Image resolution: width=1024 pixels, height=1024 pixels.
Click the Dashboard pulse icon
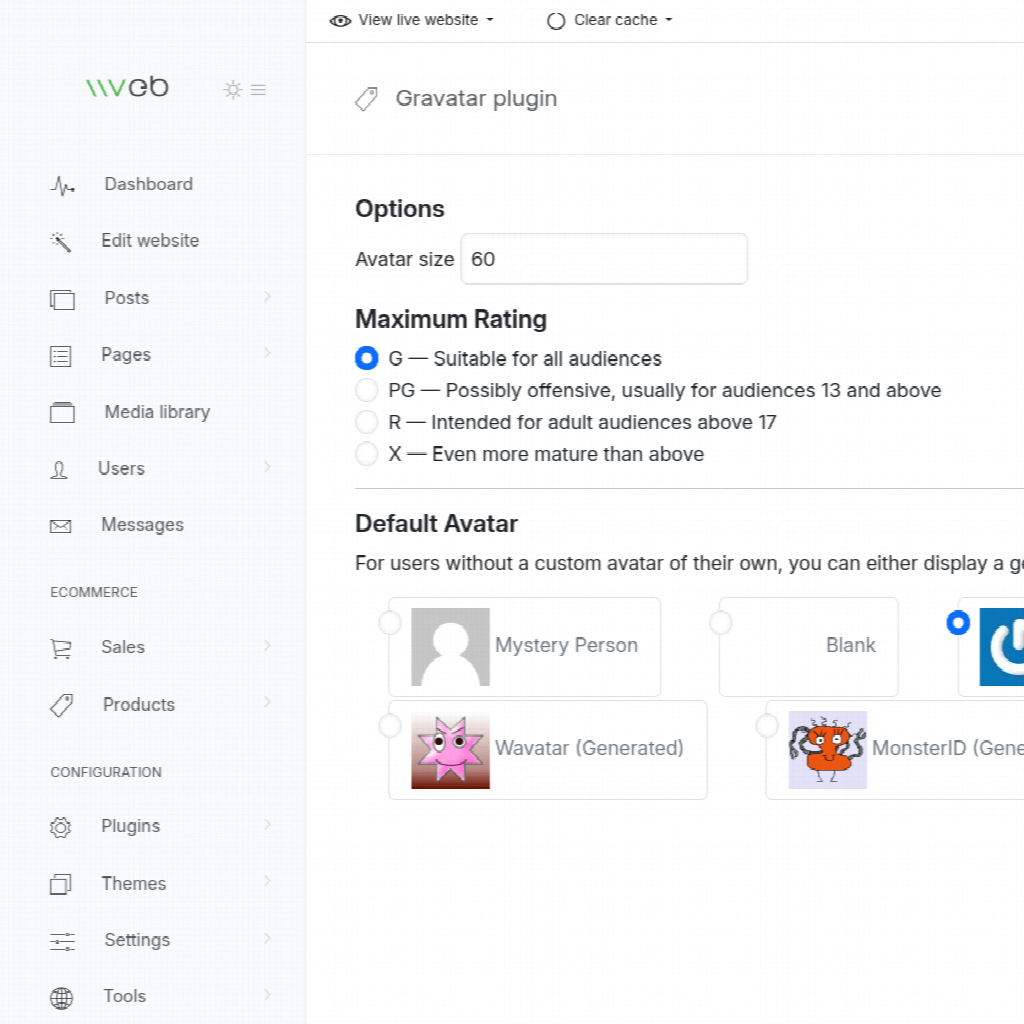(63, 185)
